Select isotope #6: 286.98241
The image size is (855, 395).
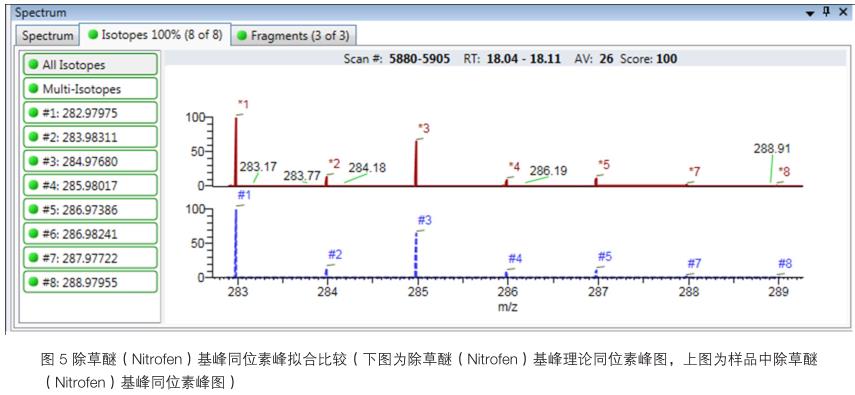(x=91, y=234)
